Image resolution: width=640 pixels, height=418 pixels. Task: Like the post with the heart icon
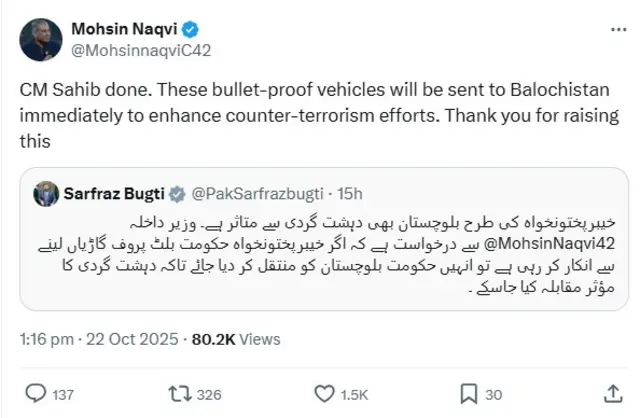pyautogui.click(x=322, y=394)
